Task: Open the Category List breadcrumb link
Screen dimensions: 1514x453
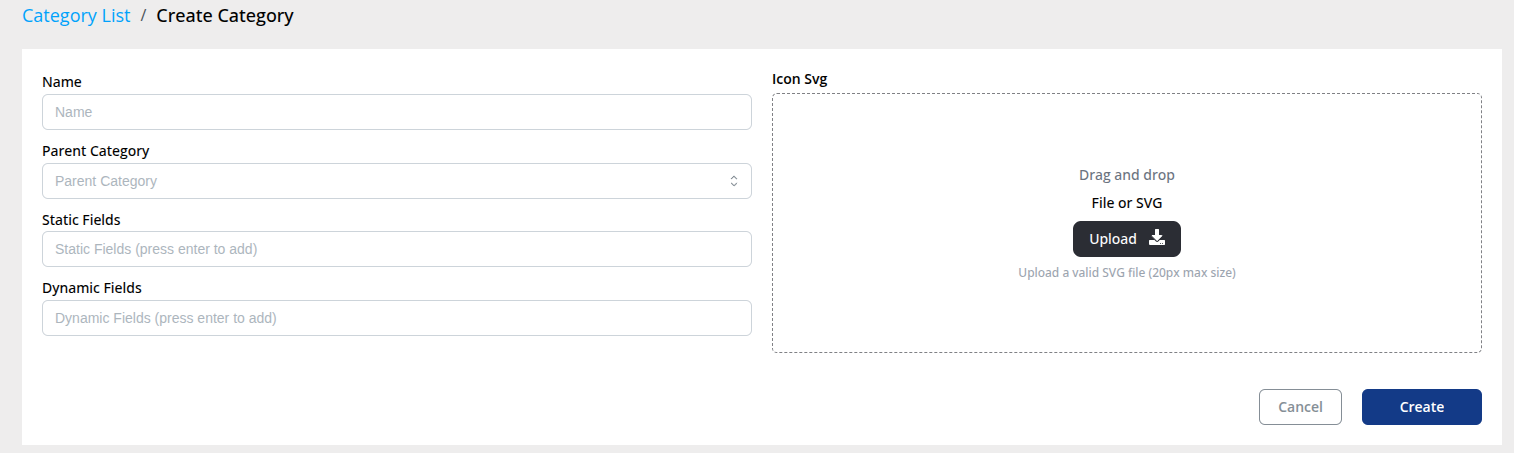Action: point(76,16)
